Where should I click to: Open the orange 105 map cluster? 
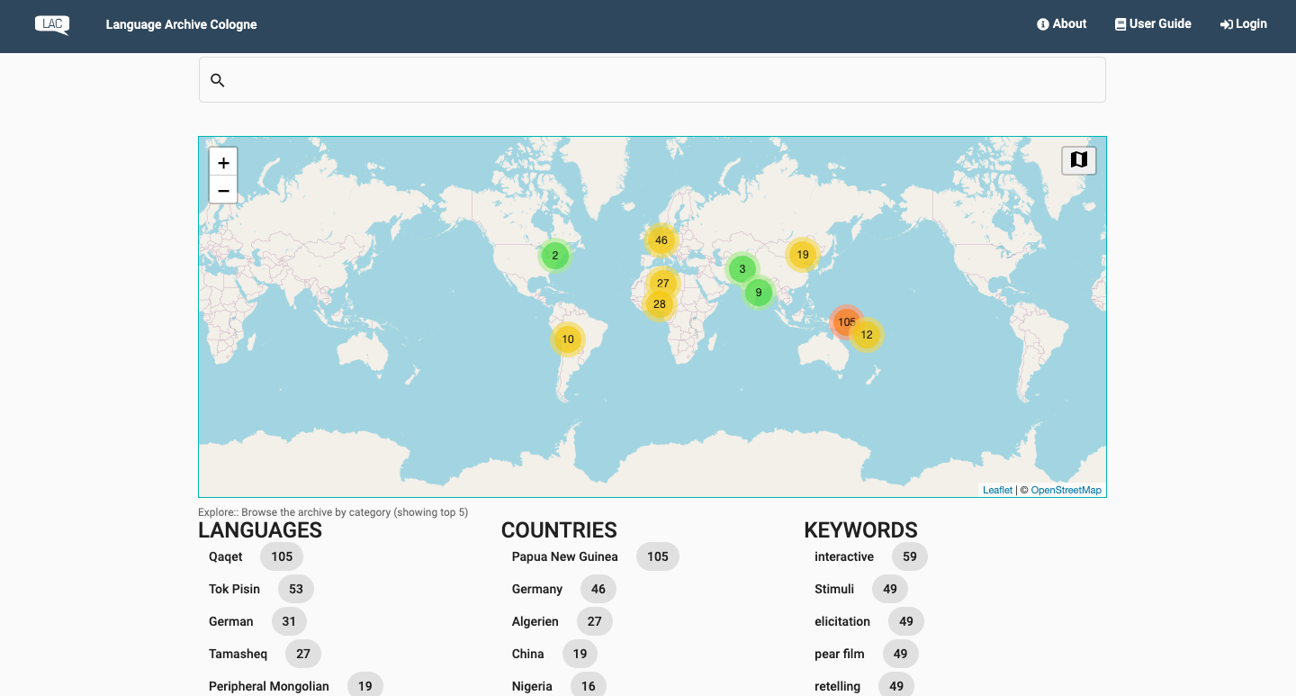pos(845,321)
